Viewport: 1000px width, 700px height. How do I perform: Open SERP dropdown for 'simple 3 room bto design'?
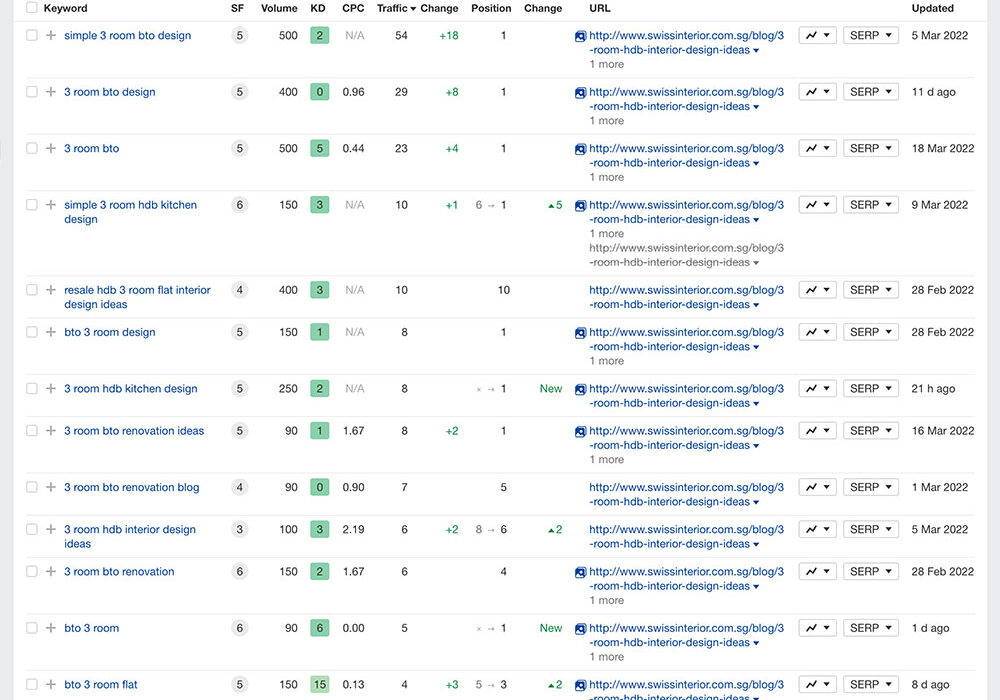(870, 35)
